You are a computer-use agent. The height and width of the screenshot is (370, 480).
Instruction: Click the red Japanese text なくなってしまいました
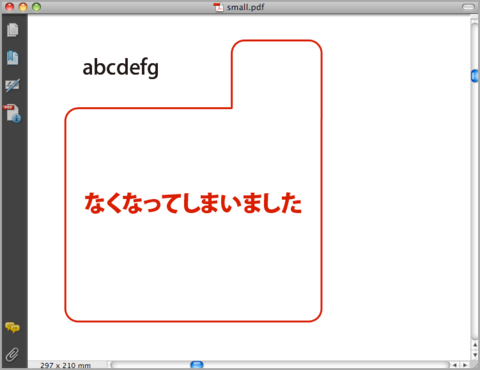coord(193,203)
